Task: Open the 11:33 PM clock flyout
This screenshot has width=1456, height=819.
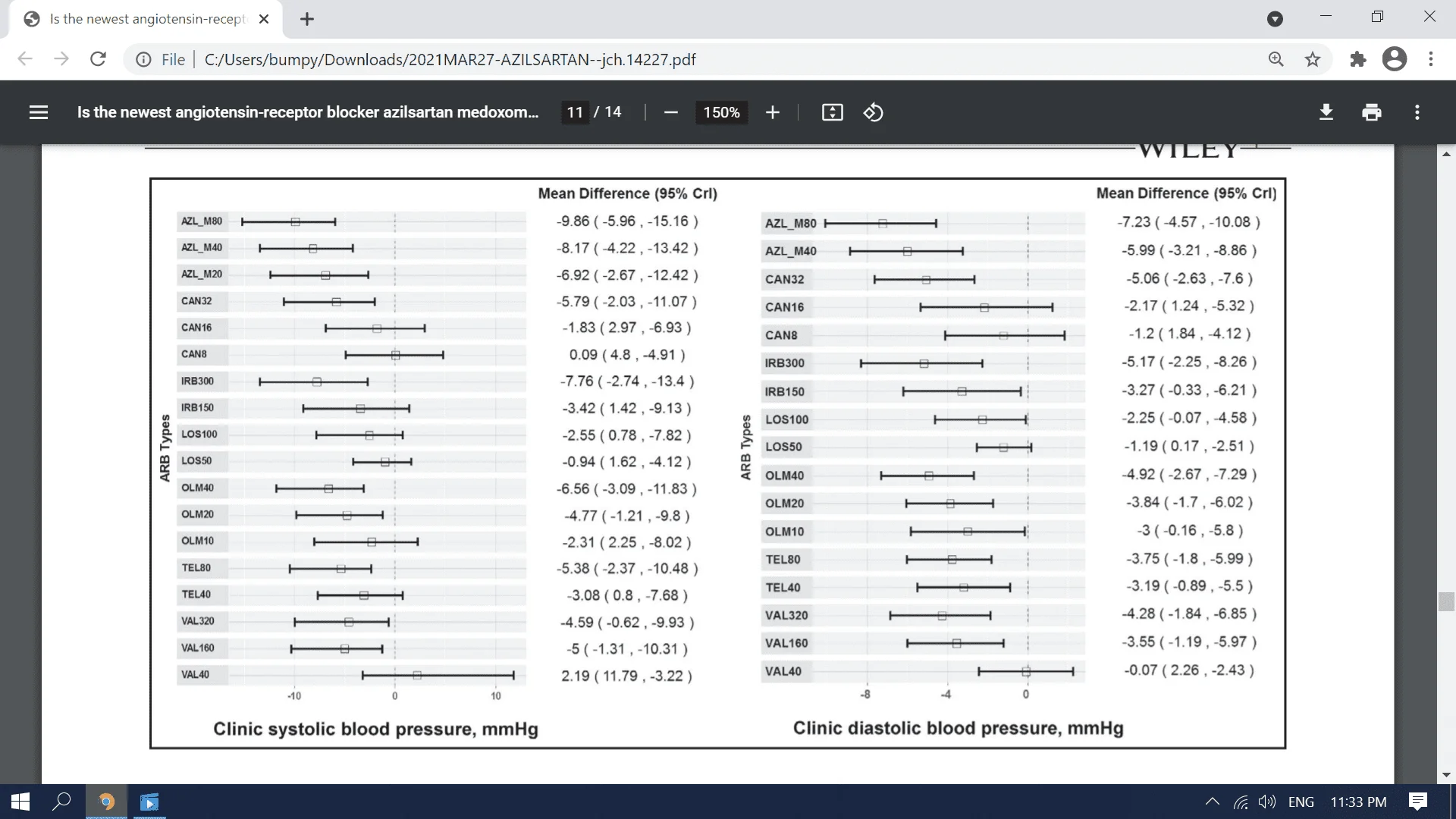Action: (x=1358, y=802)
